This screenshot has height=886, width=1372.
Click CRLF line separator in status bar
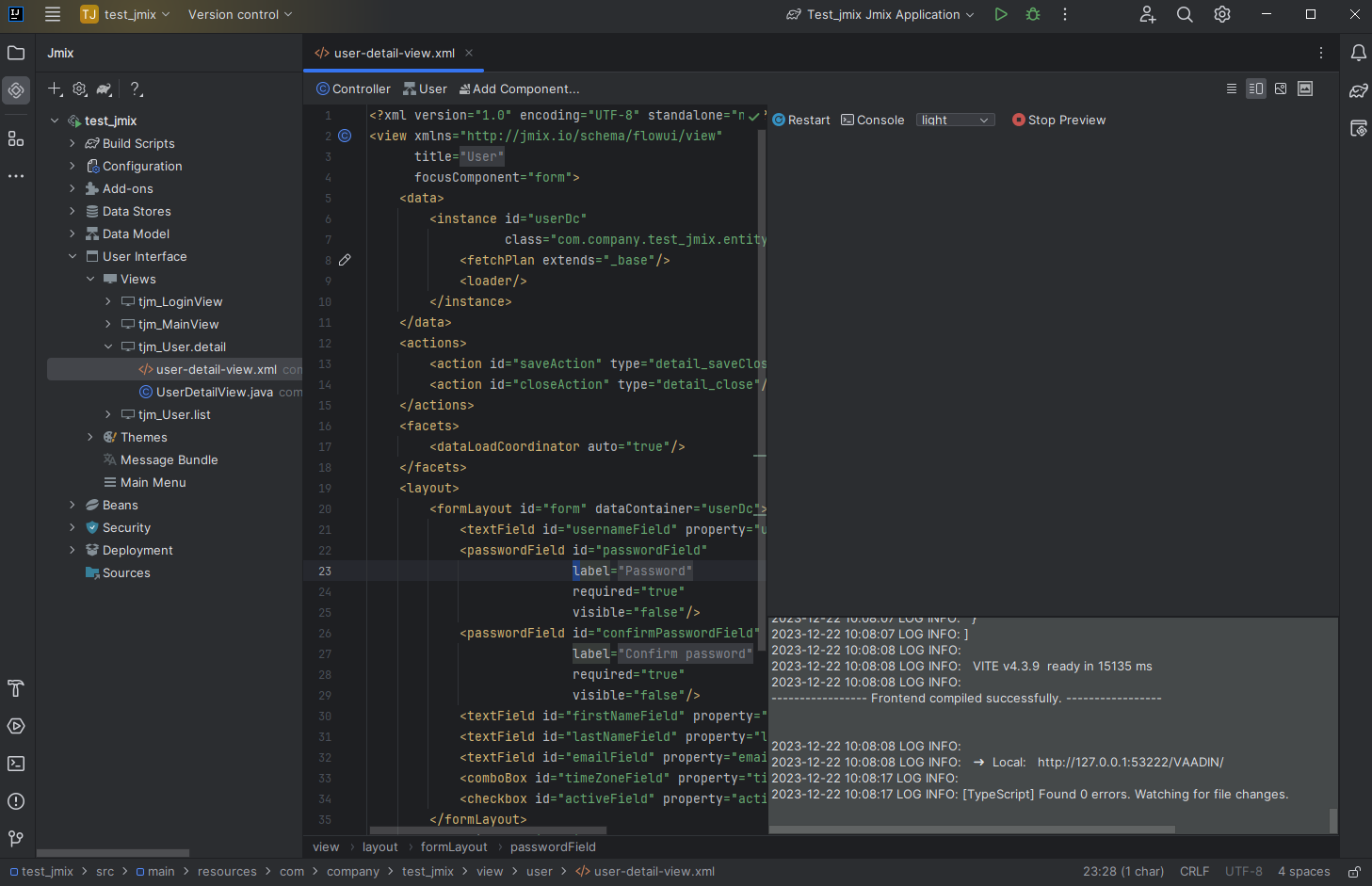coord(1194,872)
